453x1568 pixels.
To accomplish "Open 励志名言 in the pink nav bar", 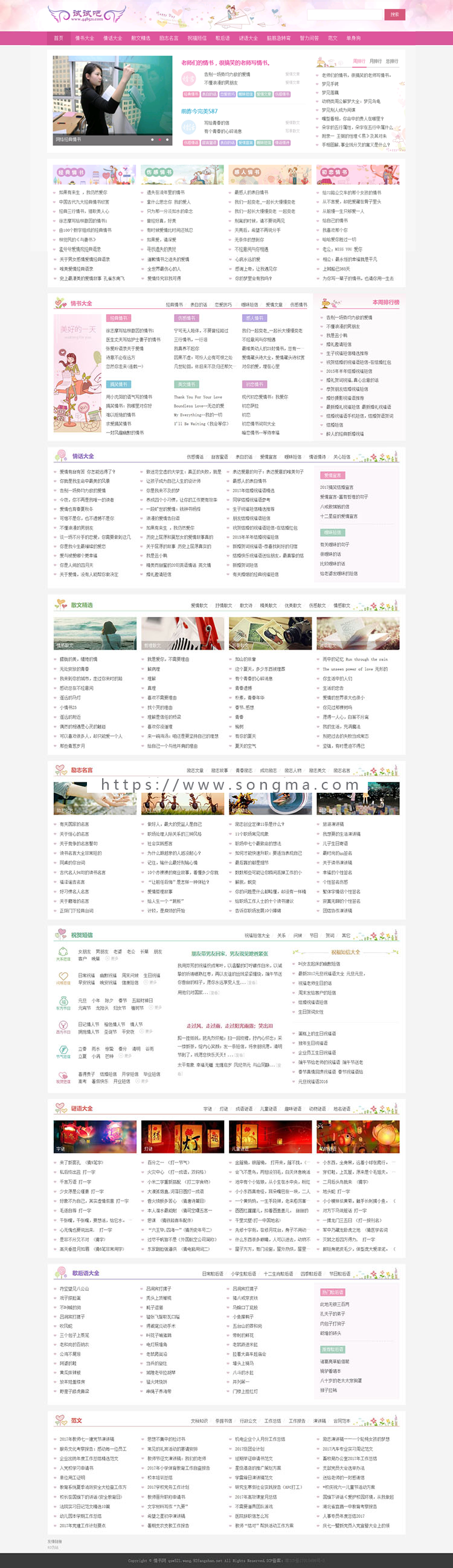I will [x=169, y=37].
